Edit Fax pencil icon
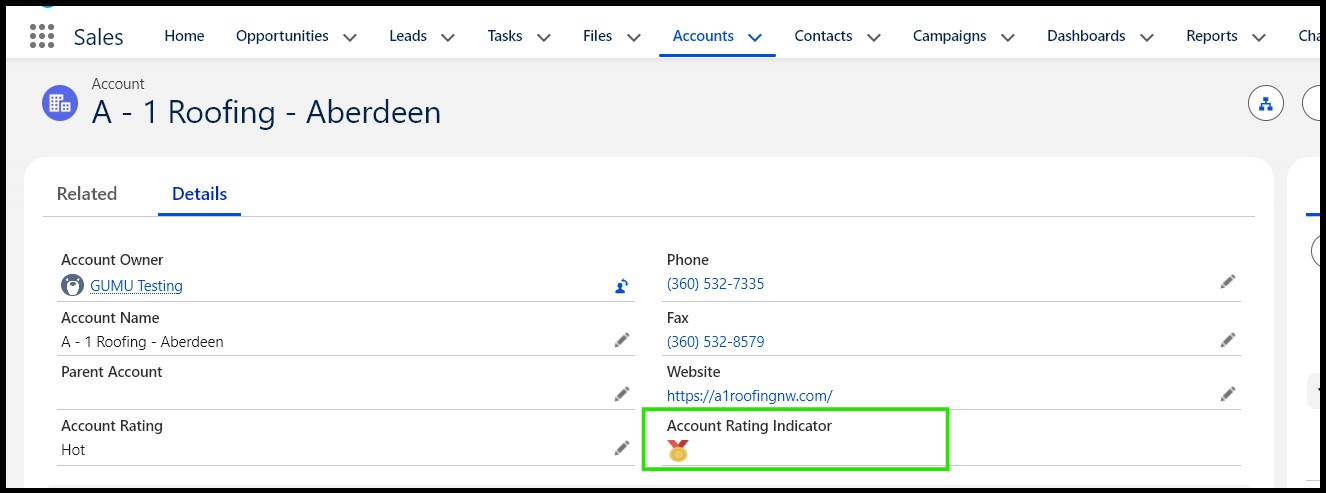Viewport: 1326px width, 493px height. (x=1228, y=340)
